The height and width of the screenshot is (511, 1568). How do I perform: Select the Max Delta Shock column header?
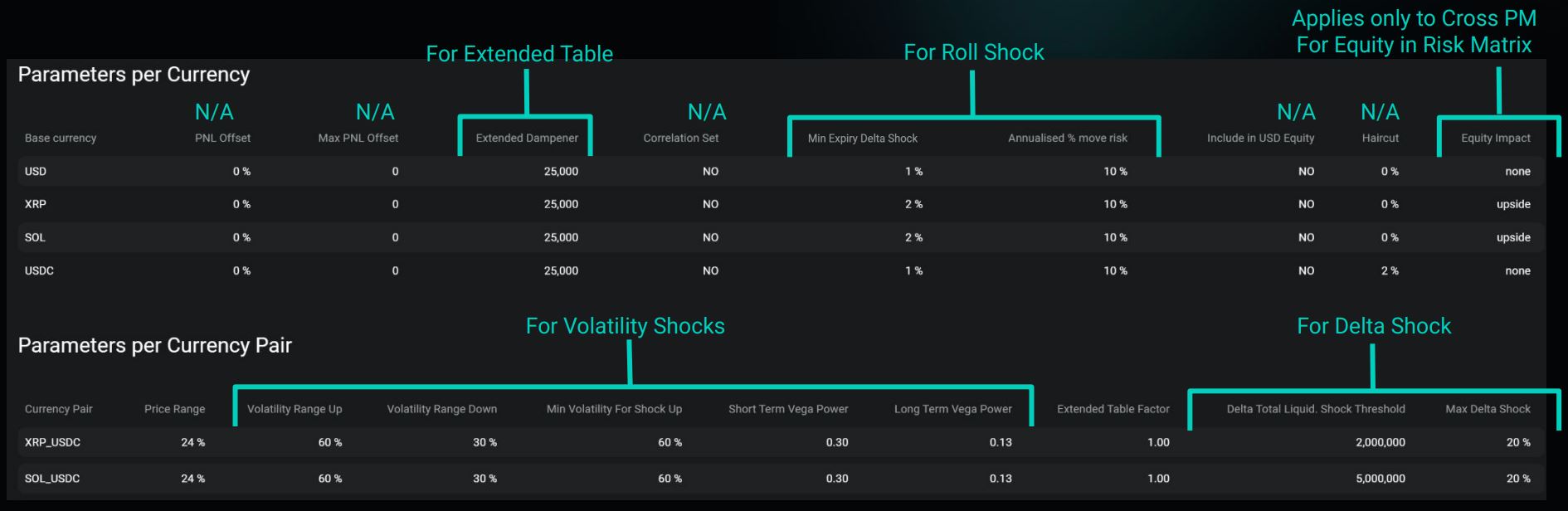[x=1488, y=409]
